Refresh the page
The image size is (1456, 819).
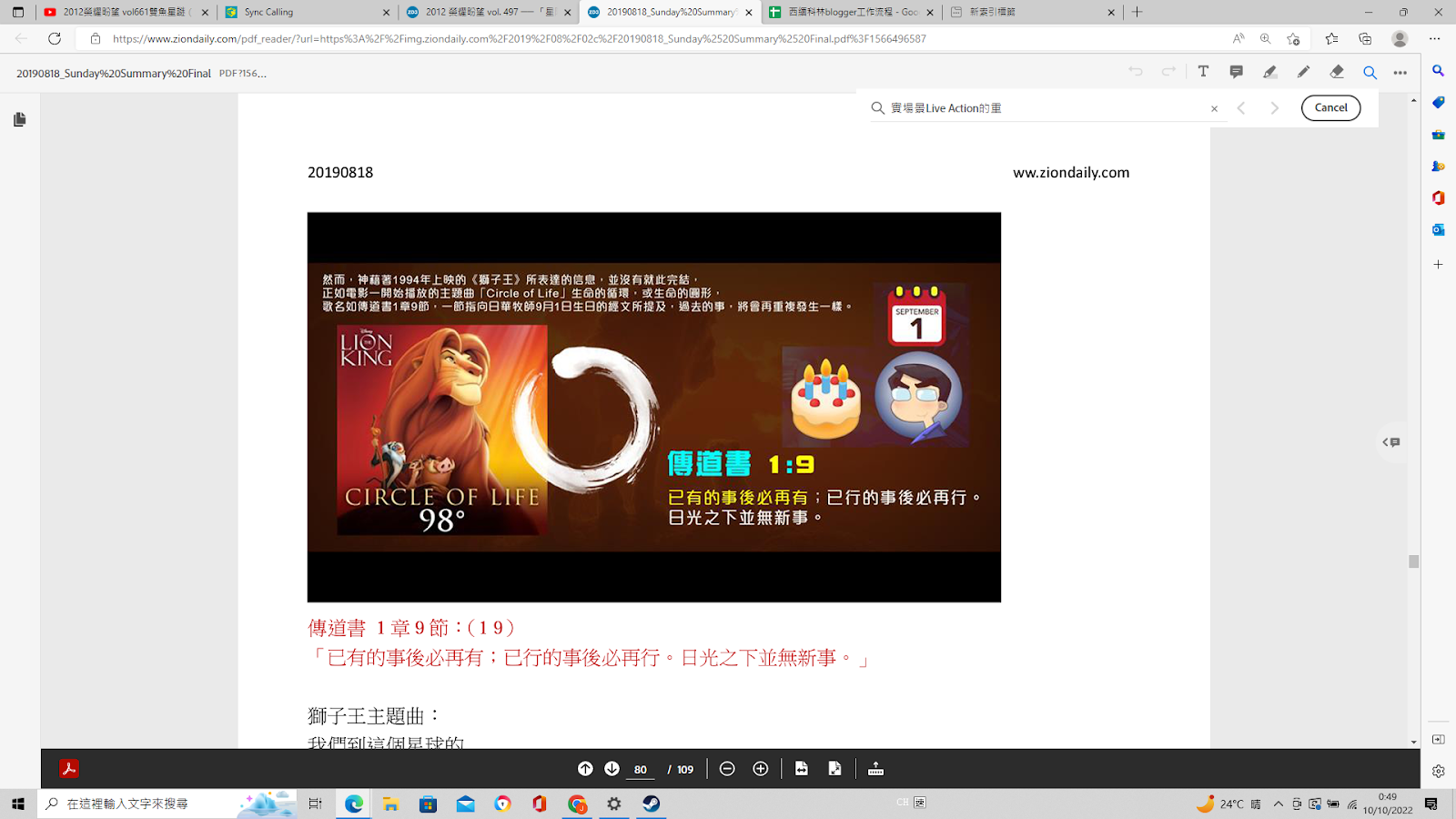click(55, 39)
